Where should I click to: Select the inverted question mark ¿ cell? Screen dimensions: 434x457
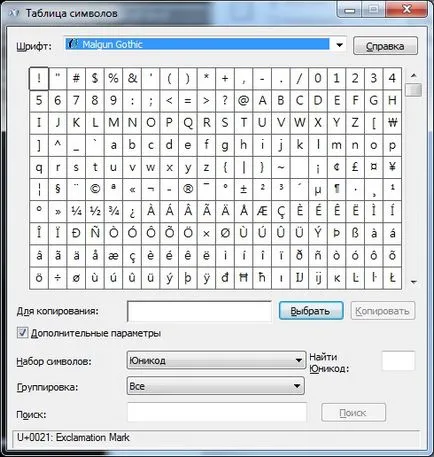(x=132, y=211)
